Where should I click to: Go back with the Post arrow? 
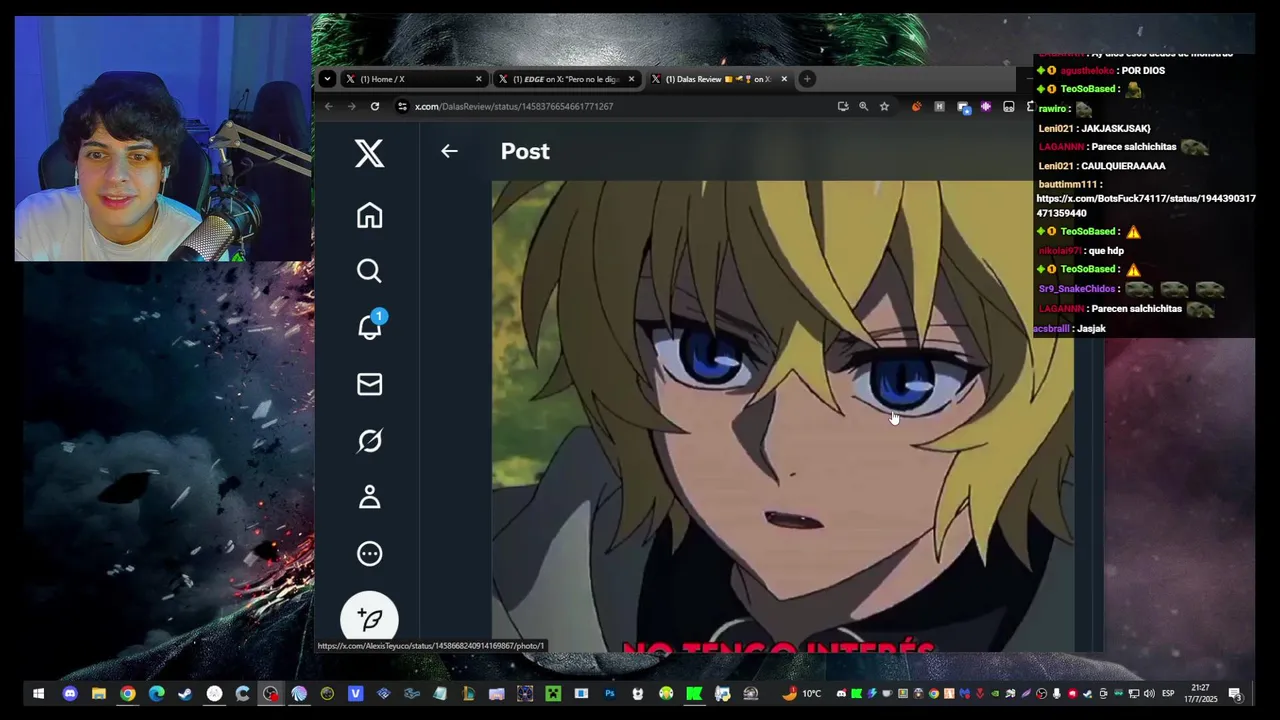(x=449, y=151)
